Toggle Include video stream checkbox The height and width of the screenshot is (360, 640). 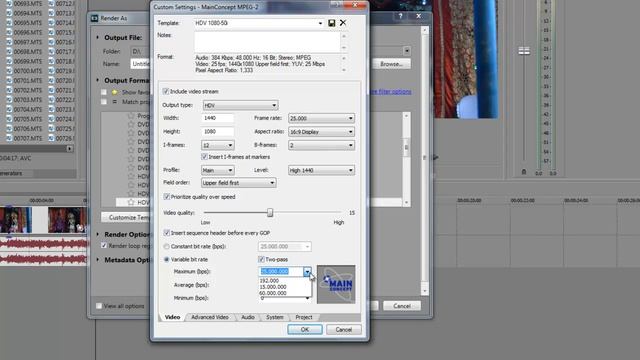(166, 91)
